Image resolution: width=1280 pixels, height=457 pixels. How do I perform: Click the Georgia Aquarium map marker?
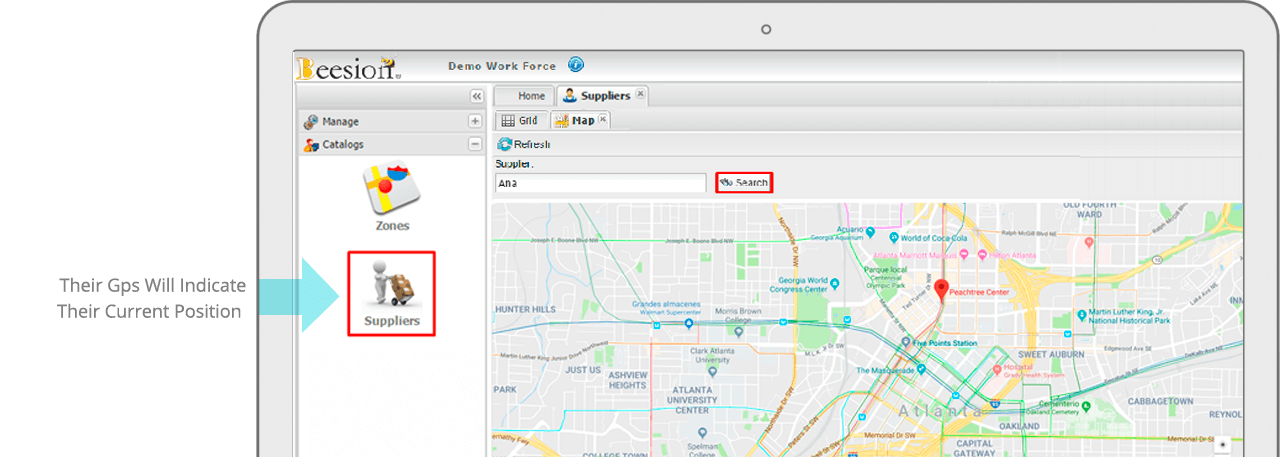tap(869, 233)
